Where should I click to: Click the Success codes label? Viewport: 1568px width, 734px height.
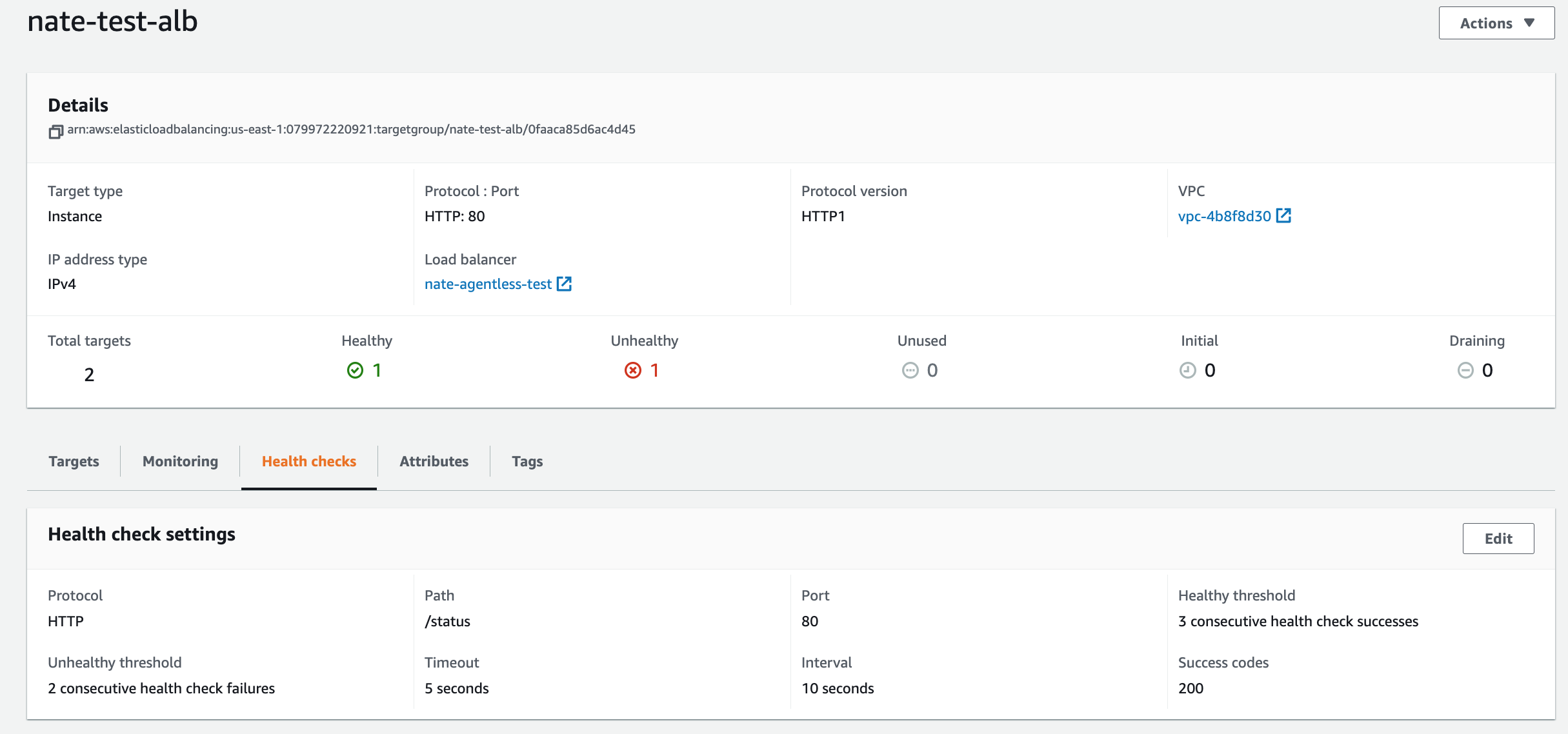(1223, 662)
